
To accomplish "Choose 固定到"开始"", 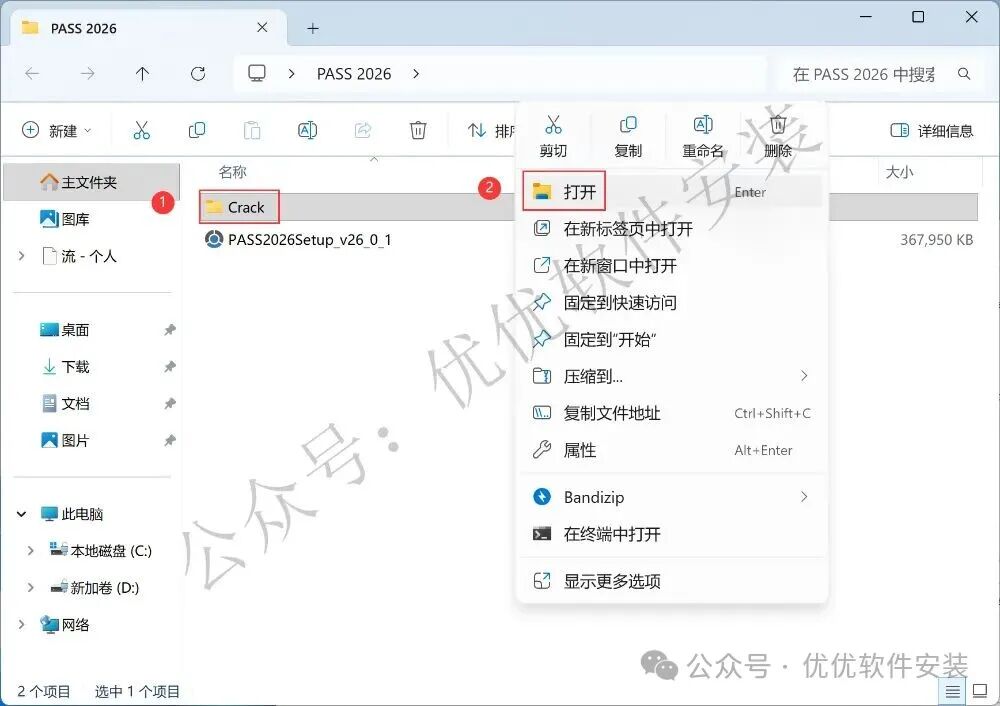I will 672,339.
